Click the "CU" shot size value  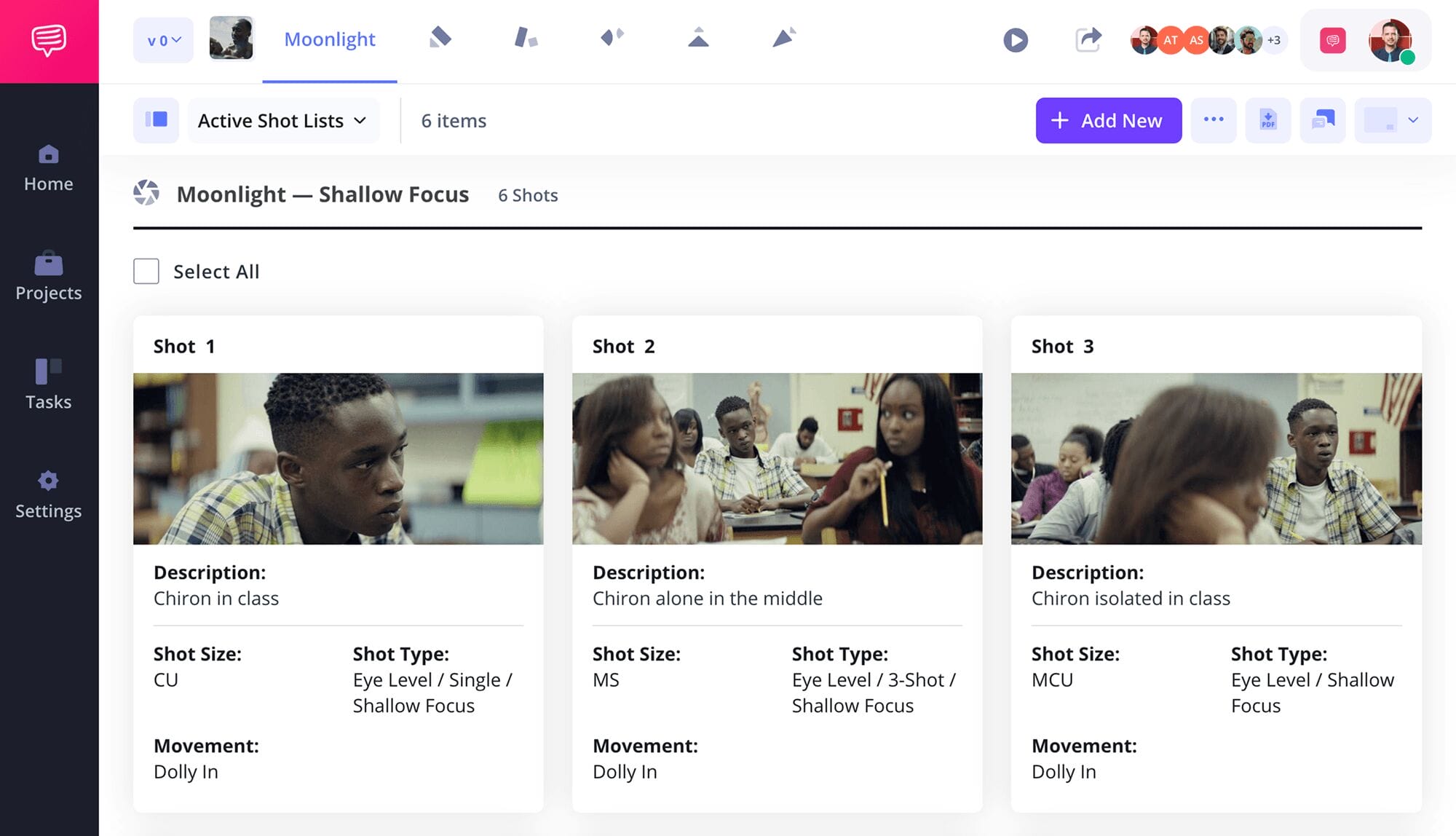pos(166,680)
